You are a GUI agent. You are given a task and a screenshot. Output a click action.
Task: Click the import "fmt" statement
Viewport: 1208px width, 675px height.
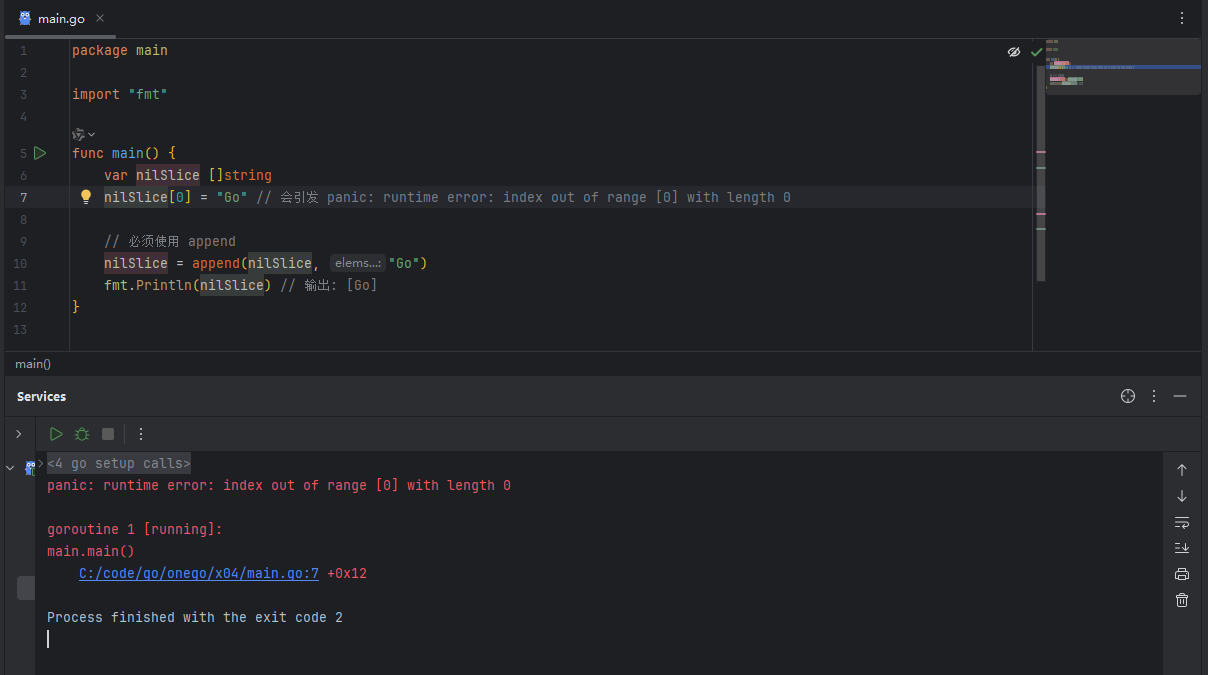click(x=120, y=94)
